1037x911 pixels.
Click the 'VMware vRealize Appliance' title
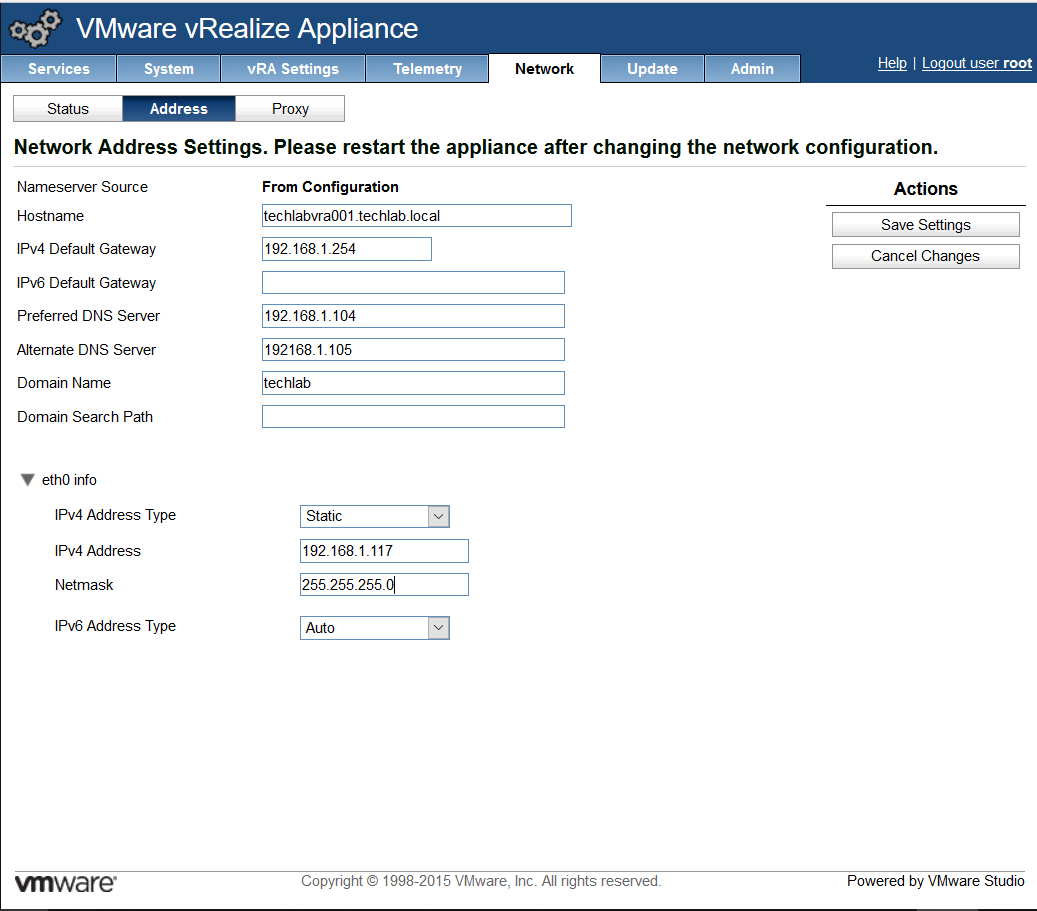[x=247, y=28]
